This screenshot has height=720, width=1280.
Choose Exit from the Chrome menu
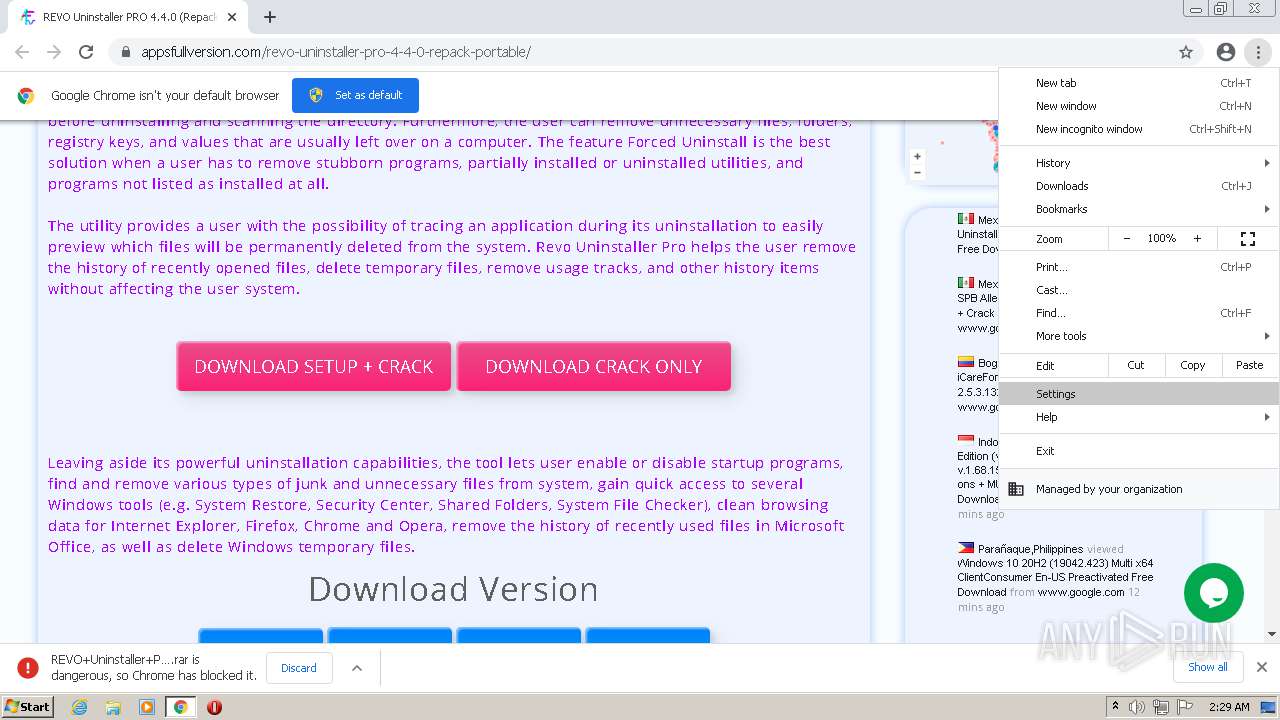coord(1139,451)
